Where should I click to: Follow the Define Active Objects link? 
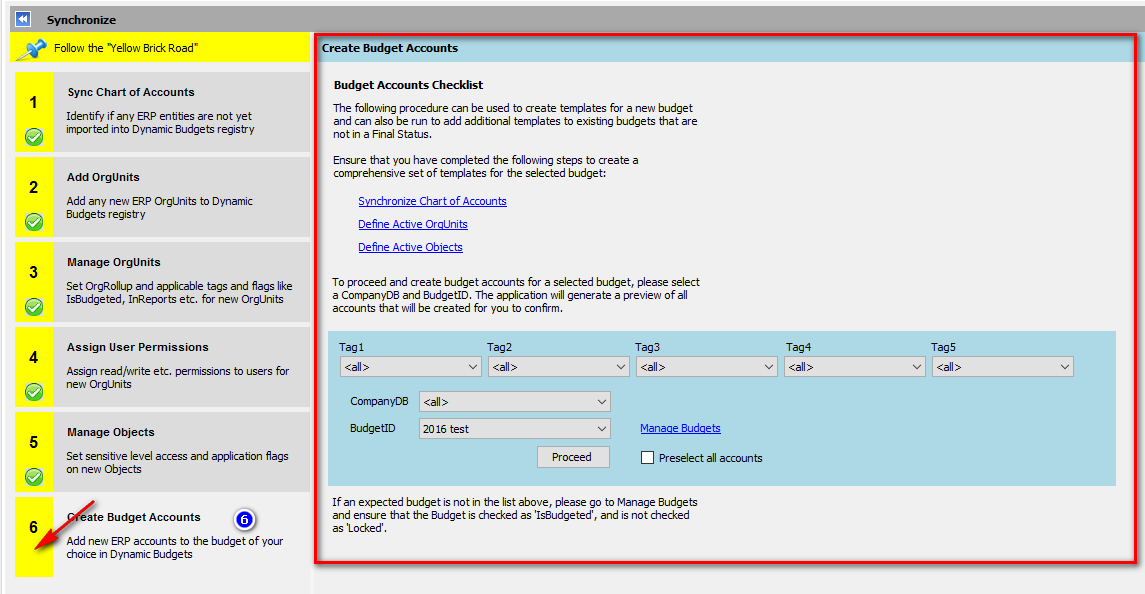(x=410, y=247)
